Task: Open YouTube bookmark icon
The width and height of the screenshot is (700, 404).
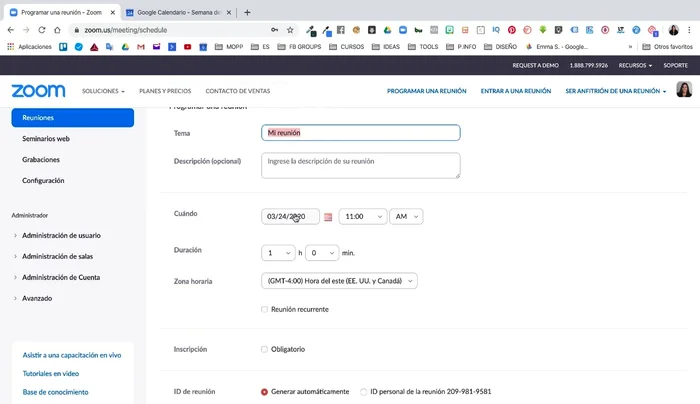Action: (188, 46)
